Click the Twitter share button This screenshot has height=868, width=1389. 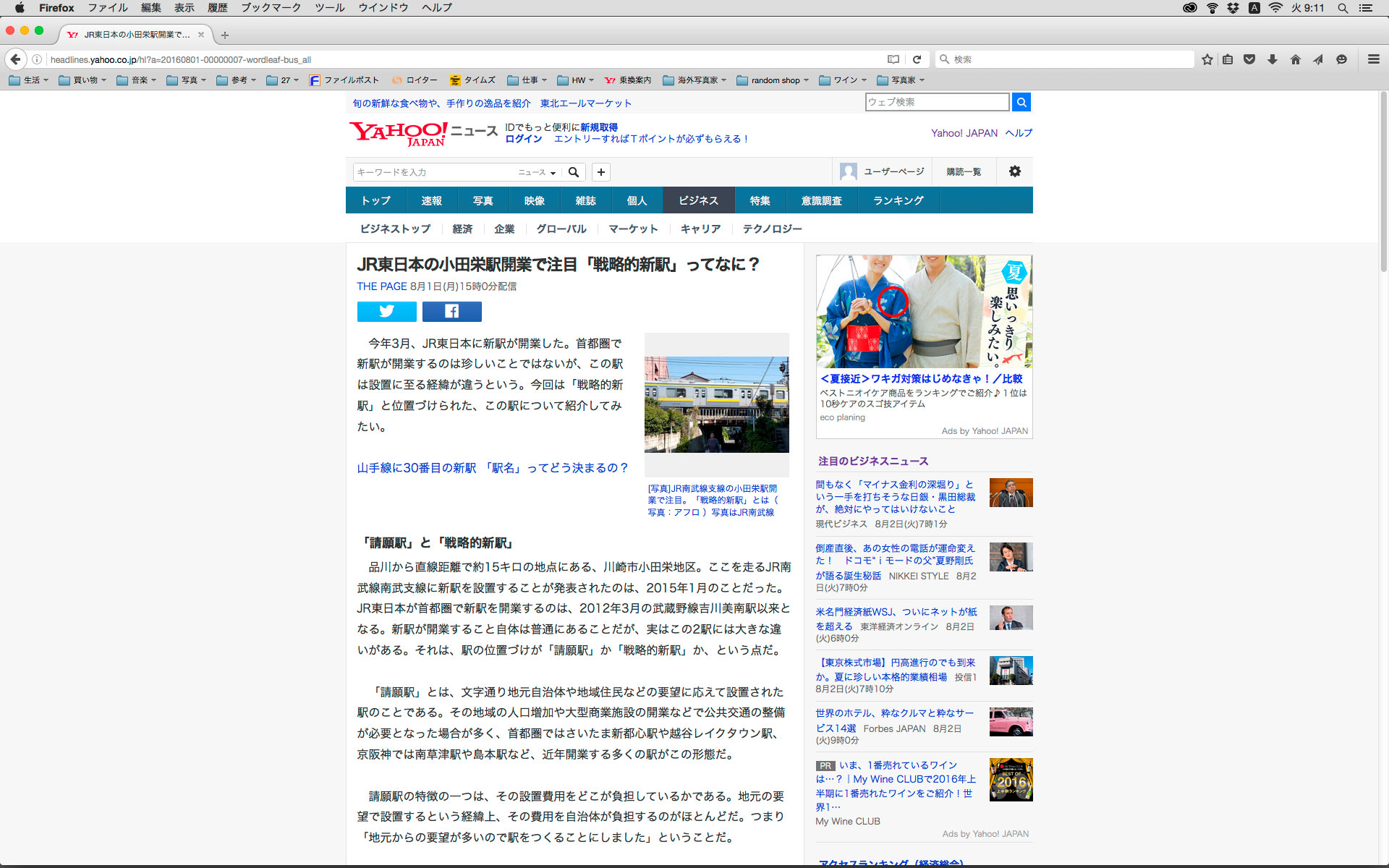386,311
